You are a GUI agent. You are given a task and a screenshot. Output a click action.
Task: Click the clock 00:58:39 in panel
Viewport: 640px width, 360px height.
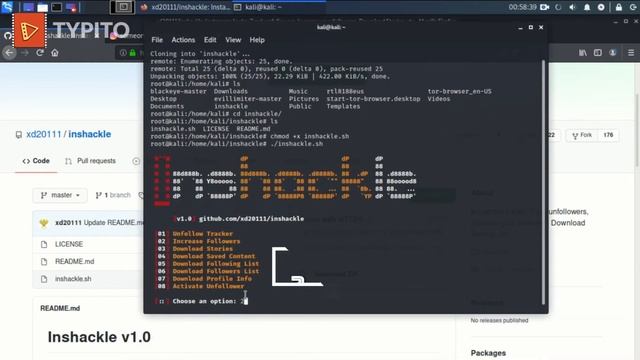522,7
